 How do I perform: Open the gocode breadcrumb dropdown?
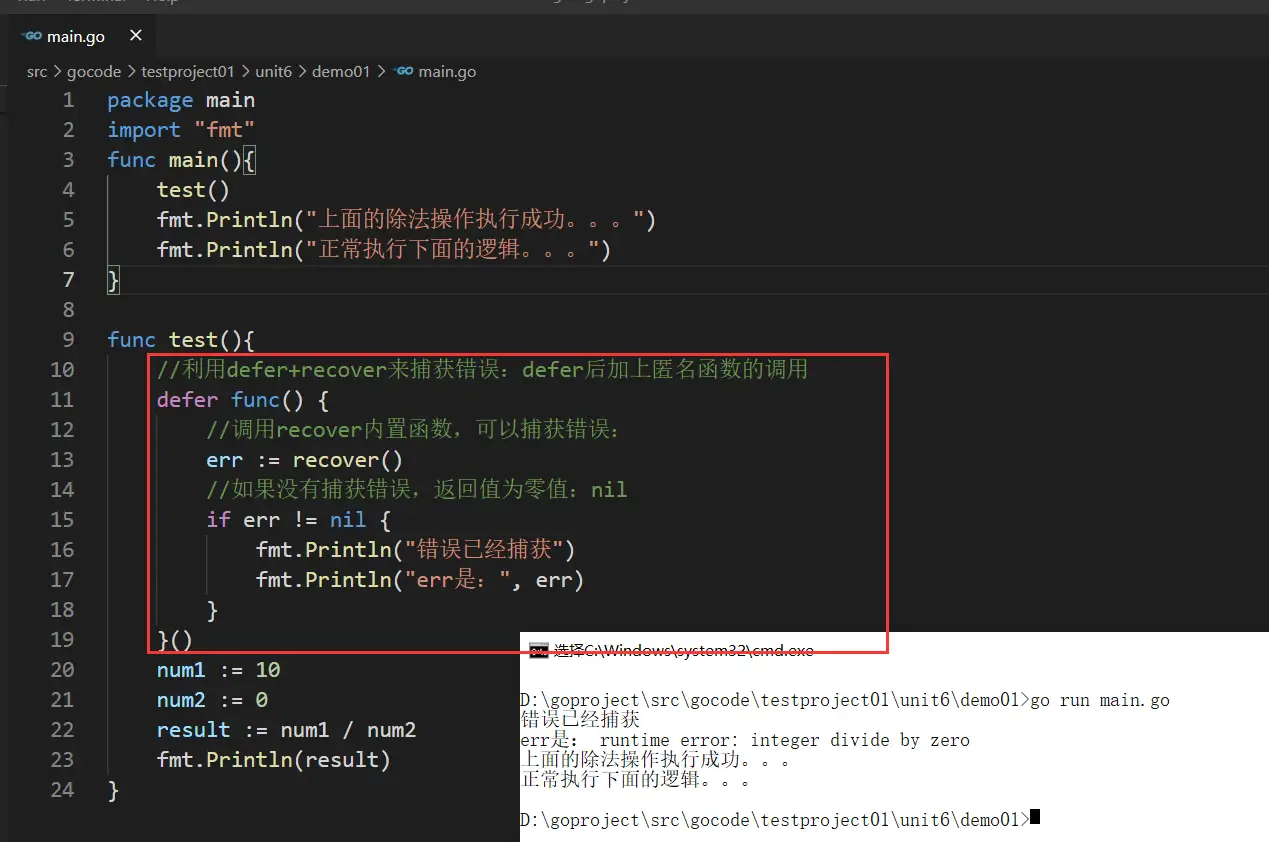point(94,71)
